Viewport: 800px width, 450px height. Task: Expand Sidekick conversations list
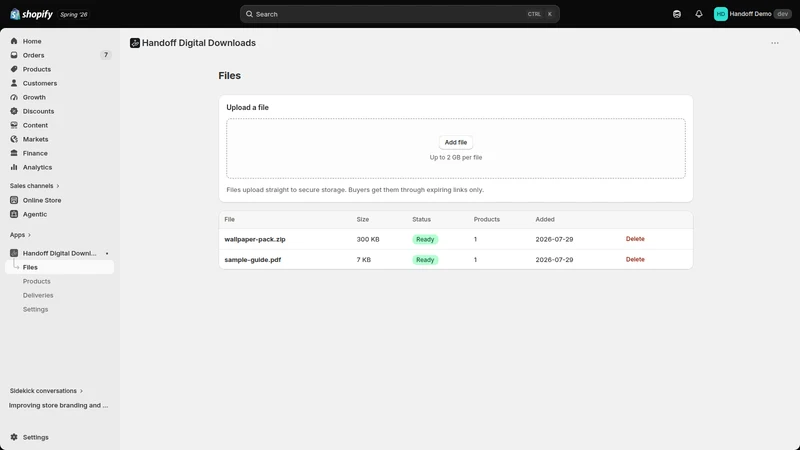pyautogui.click(x=46, y=391)
